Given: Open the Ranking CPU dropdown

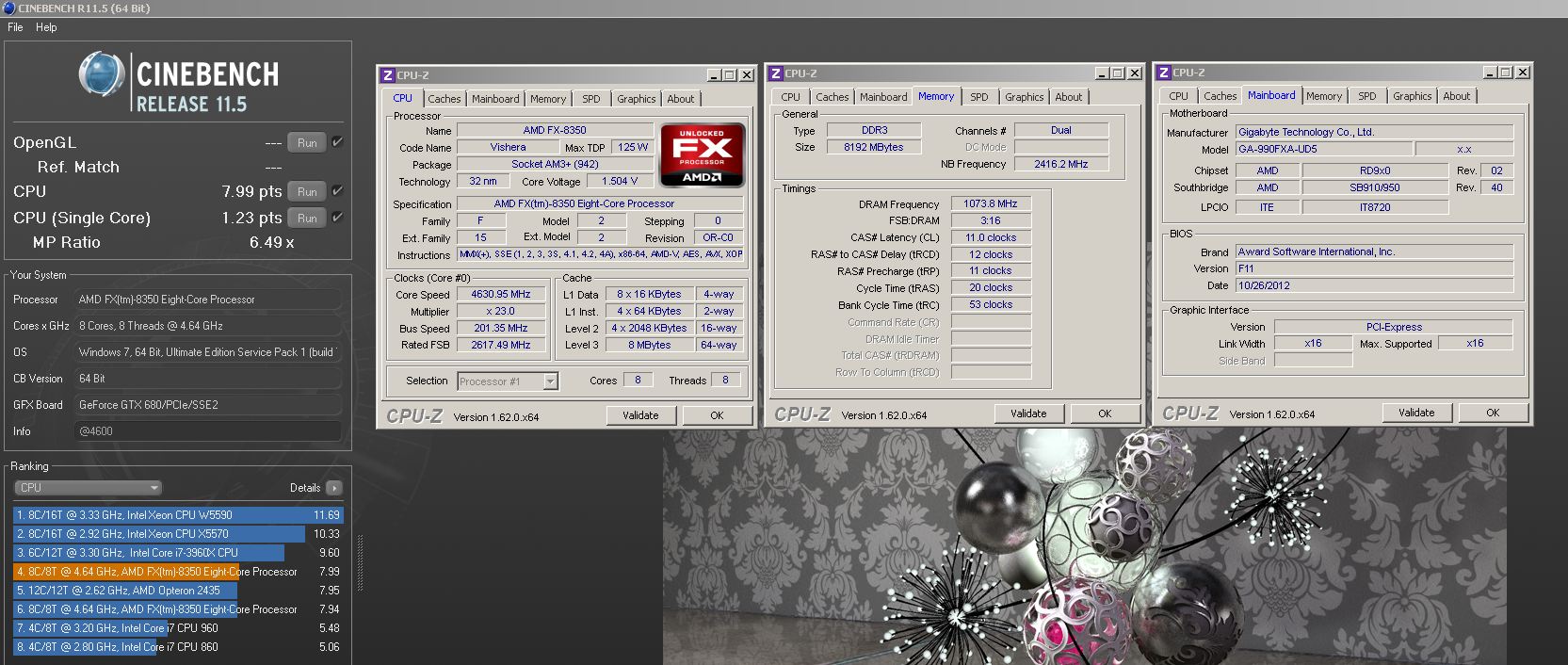Looking at the screenshot, I should pyautogui.click(x=88, y=488).
